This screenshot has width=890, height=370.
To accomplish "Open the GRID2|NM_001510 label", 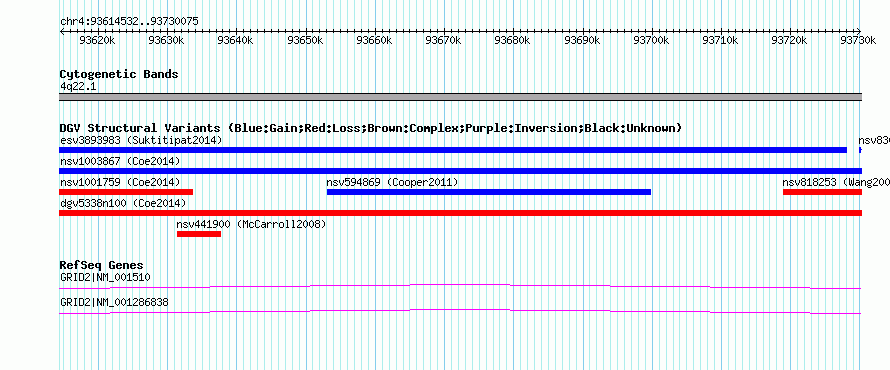I will [x=105, y=278].
